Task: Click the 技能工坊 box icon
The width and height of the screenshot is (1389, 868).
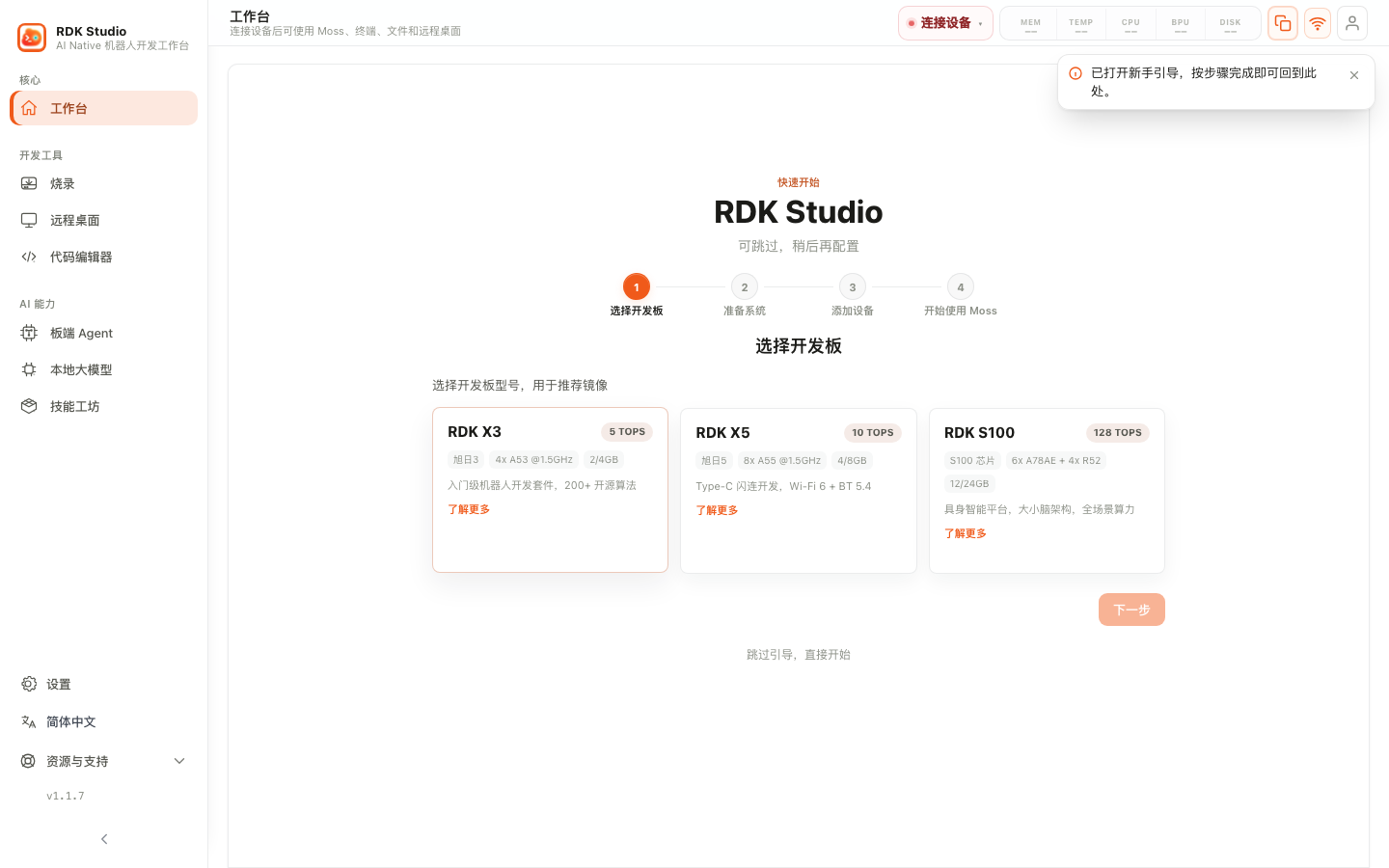Action: coord(29,406)
